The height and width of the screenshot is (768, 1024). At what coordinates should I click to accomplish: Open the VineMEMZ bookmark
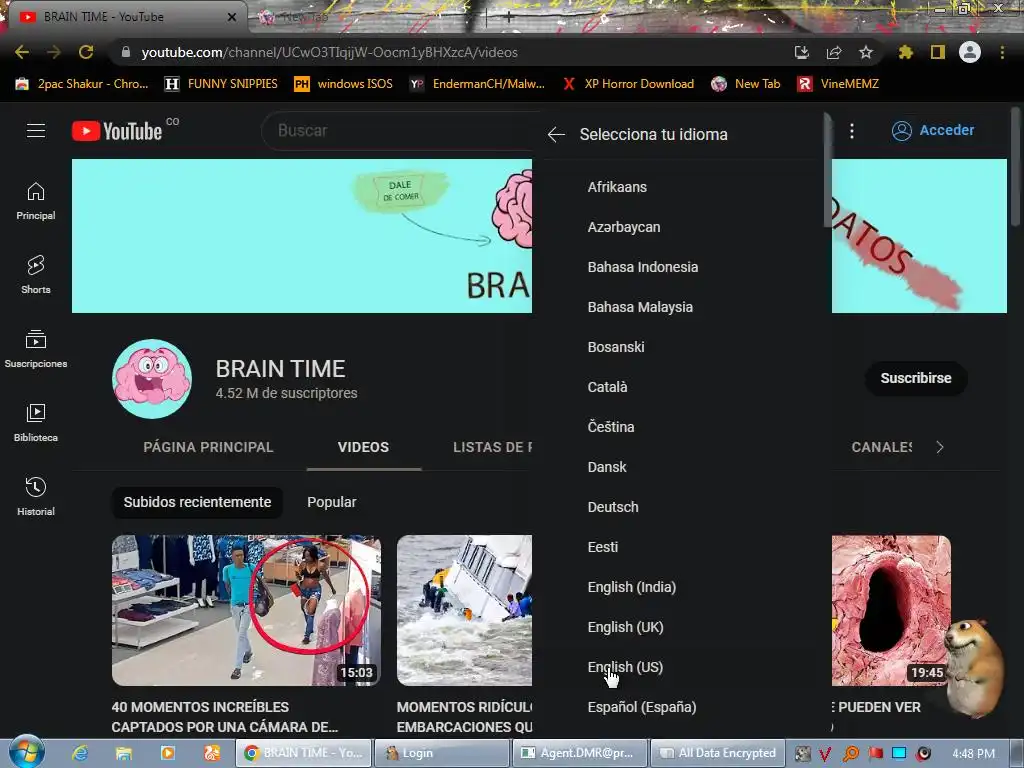(838, 84)
